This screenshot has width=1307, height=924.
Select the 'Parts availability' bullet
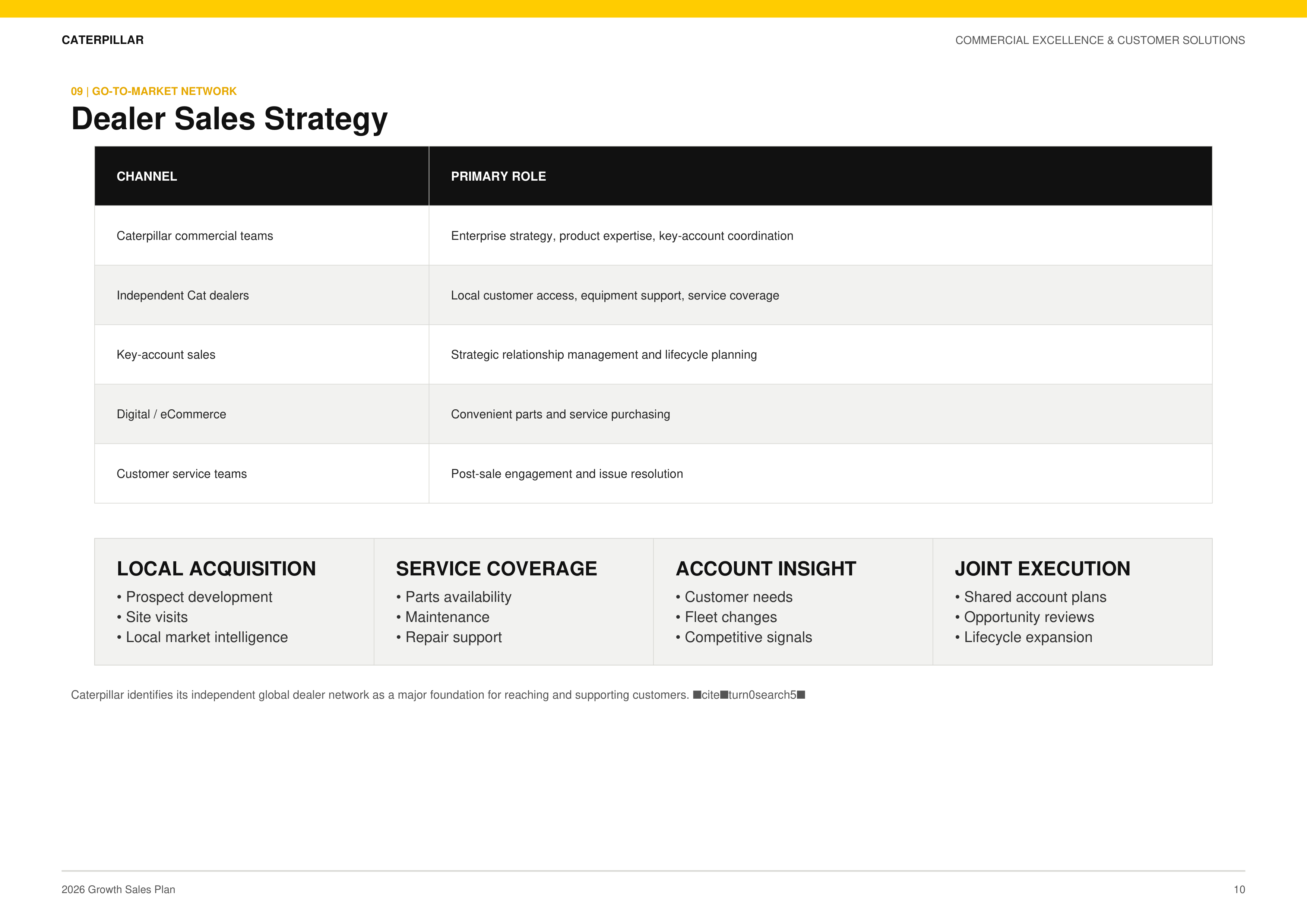[454, 597]
